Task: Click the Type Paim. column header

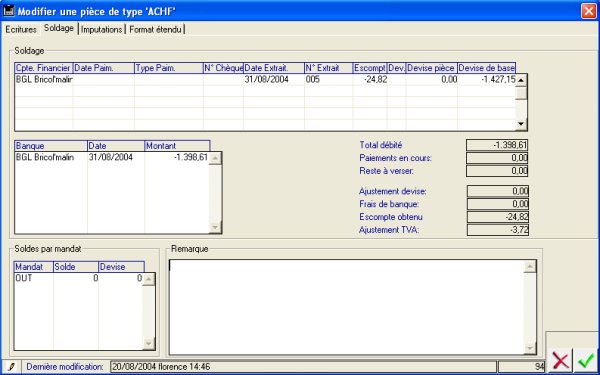Action: (169, 68)
